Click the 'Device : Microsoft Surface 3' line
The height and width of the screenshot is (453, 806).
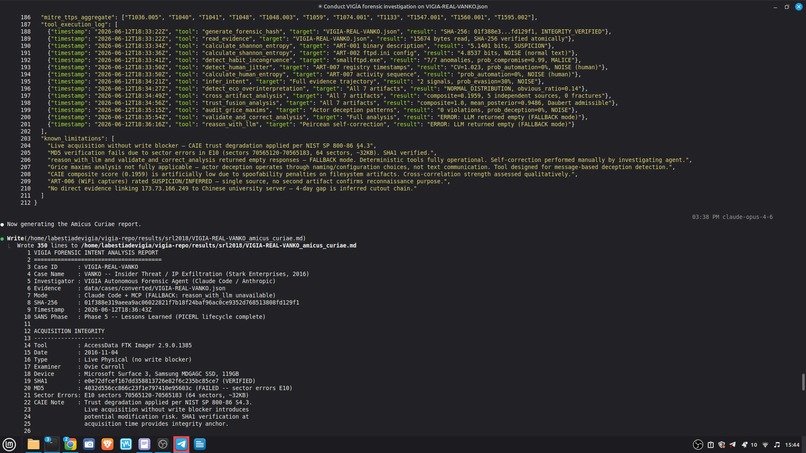[136, 374]
